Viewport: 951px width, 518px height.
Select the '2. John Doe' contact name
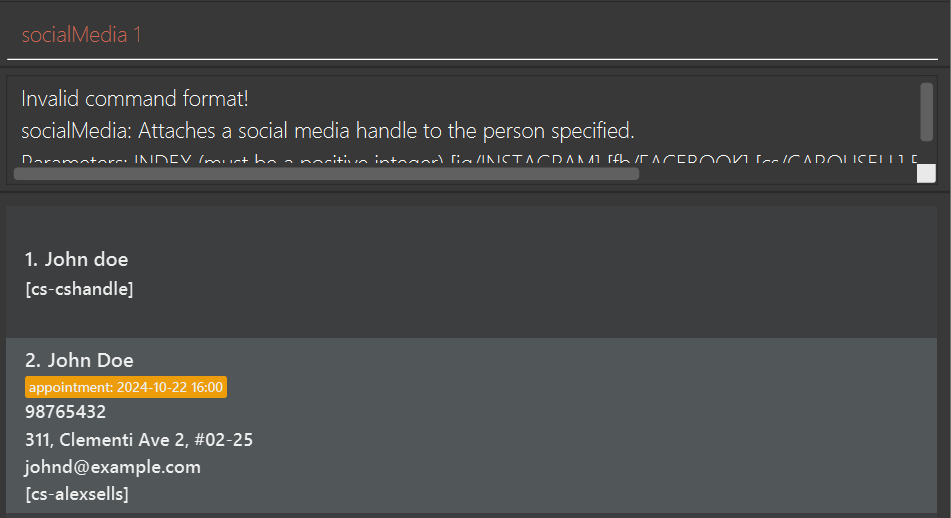[x=79, y=360]
